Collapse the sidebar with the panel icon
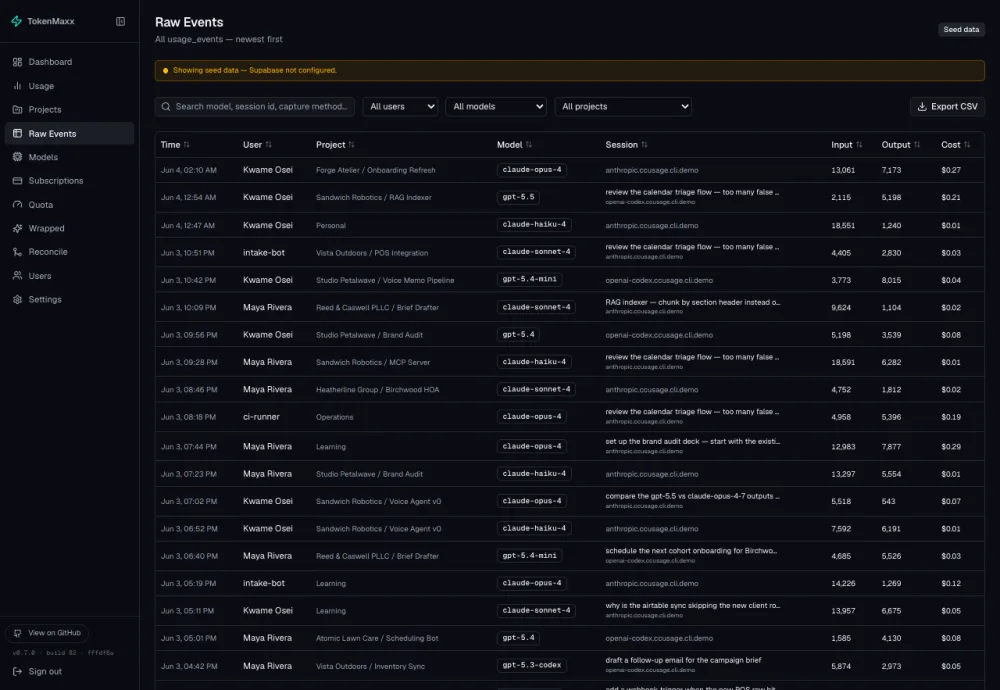1000x690 pixels. click(x=121, y=21)
